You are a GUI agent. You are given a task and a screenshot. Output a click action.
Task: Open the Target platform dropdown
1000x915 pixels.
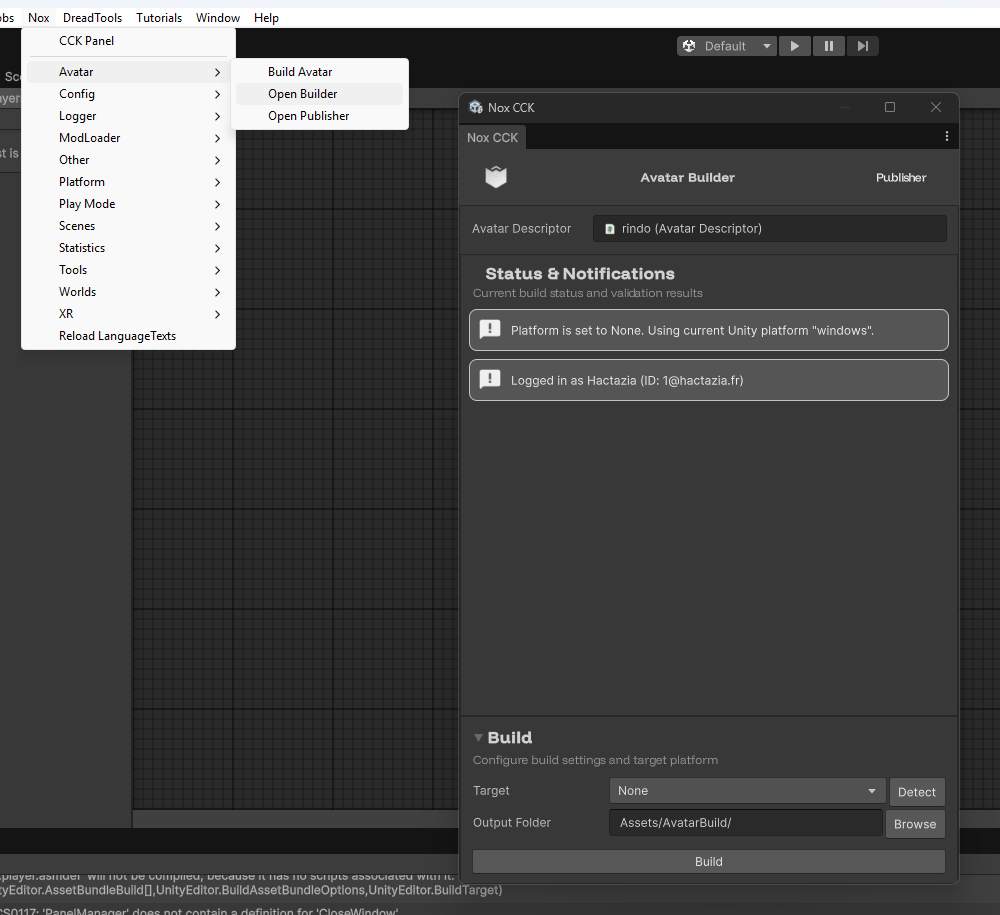click(x=746, y=791)
